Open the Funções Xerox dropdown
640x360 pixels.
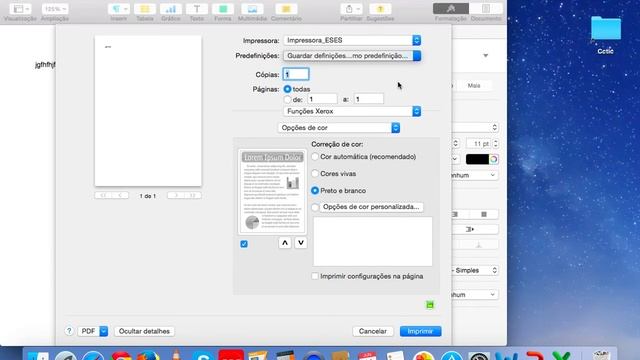pyautogui.click(x=352, y=111)
